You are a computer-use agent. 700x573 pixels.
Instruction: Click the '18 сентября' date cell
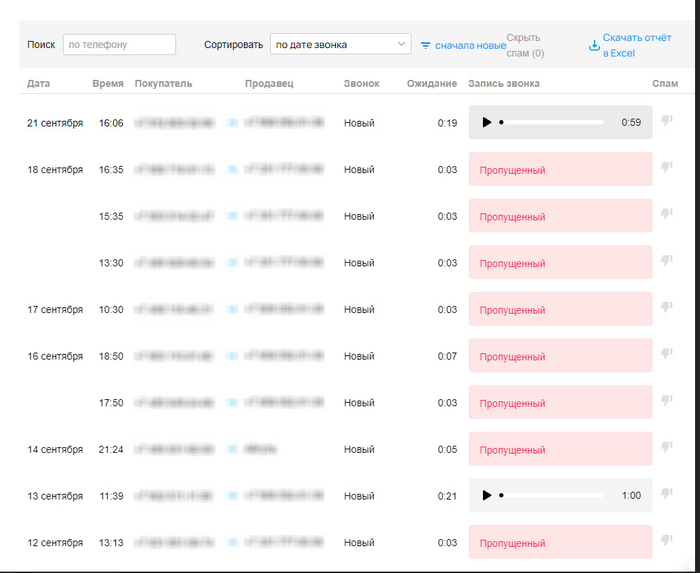[x=55, y=170]
